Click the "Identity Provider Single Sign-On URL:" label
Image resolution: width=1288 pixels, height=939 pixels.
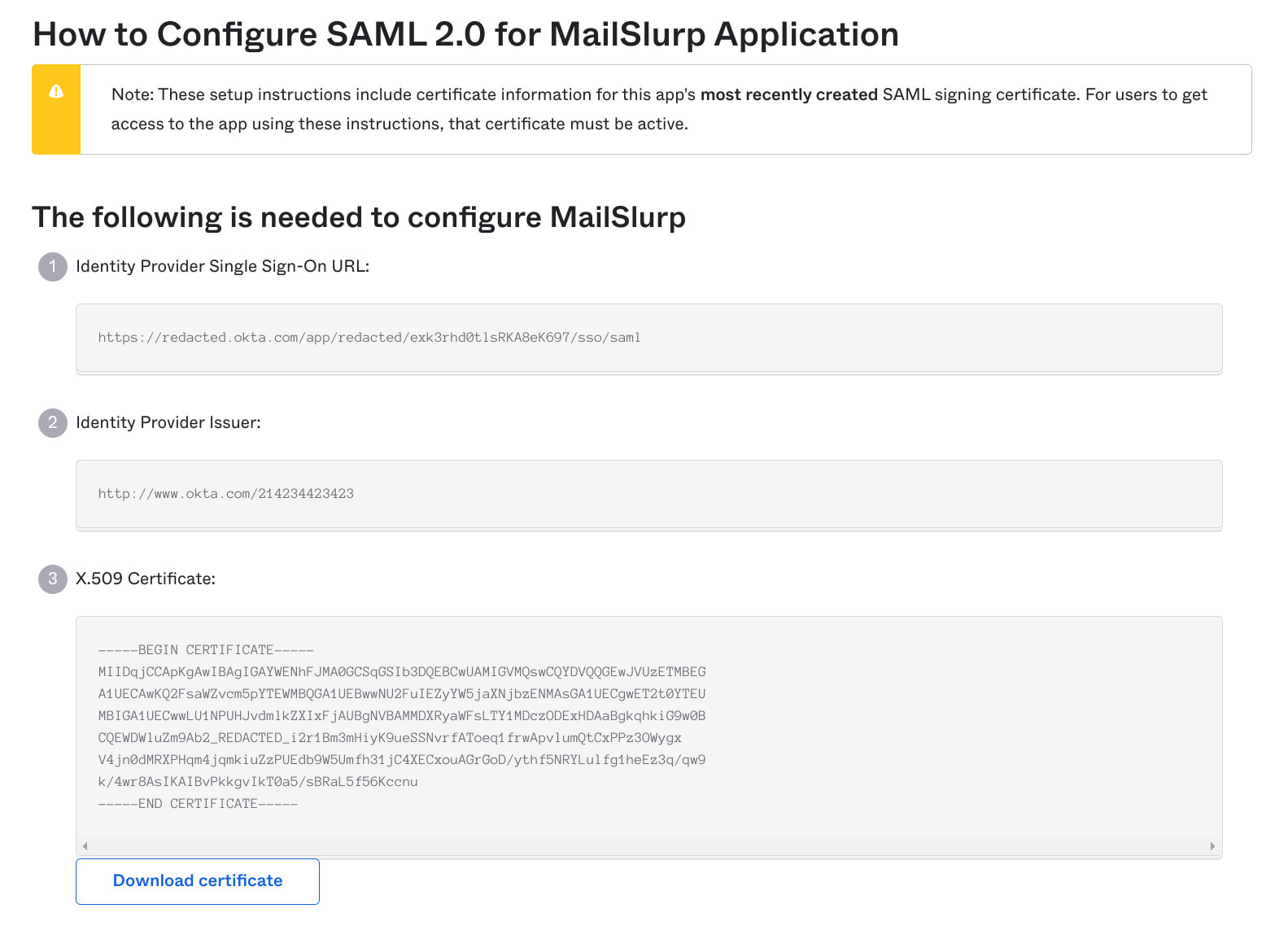point(222,266)
